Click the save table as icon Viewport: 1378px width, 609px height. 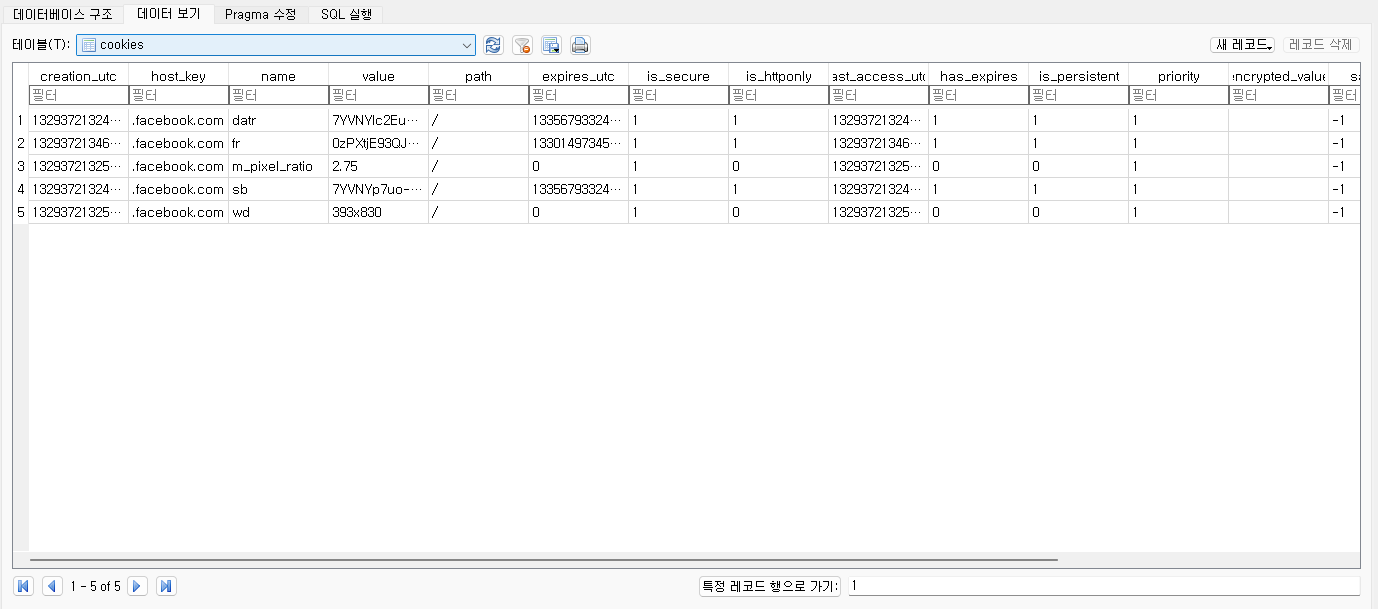point(551,45)
